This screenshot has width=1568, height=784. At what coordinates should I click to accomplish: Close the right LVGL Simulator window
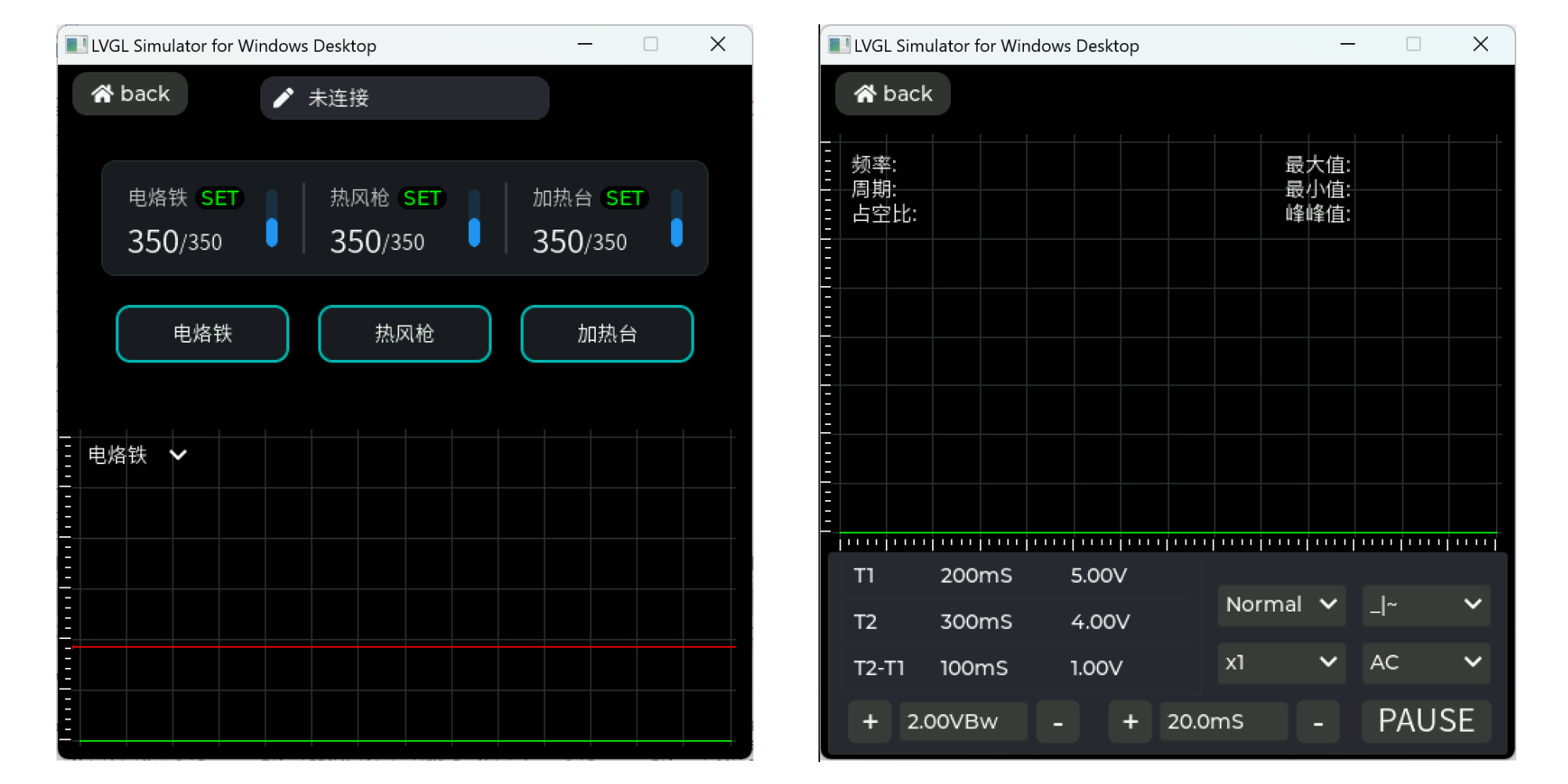coord(1481,45)
